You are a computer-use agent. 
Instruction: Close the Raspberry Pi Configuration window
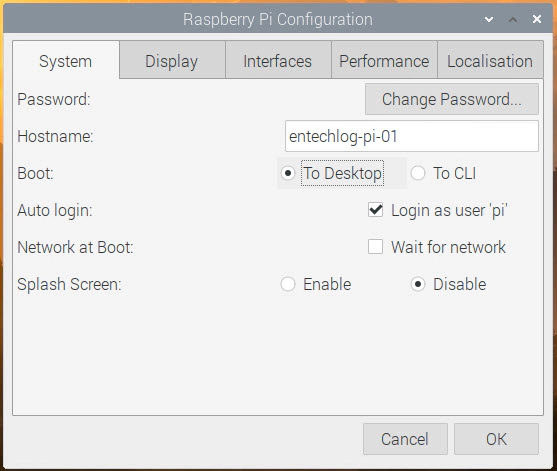click(537, 19)
